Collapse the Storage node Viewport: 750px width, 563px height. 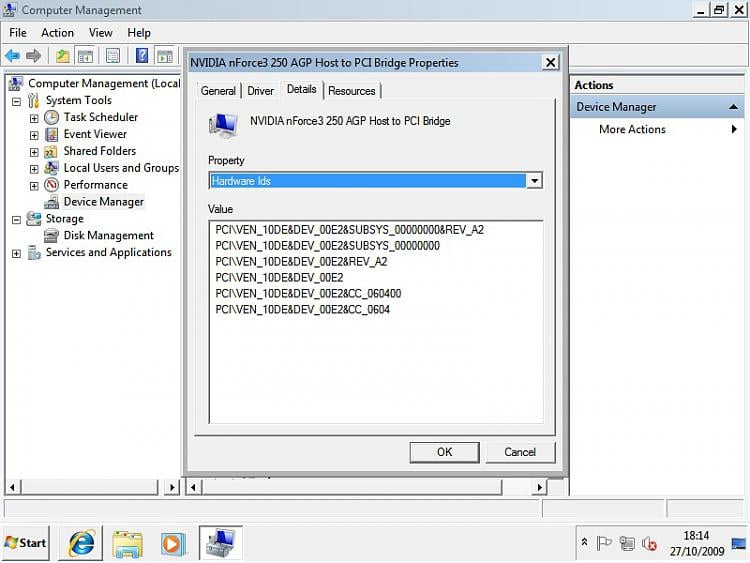(x=16, y=220)
